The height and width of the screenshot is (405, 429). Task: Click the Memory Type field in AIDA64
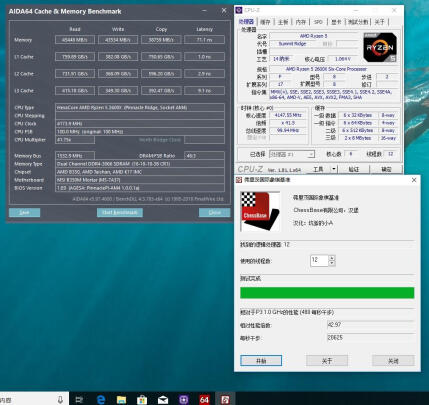click(140, 164)
